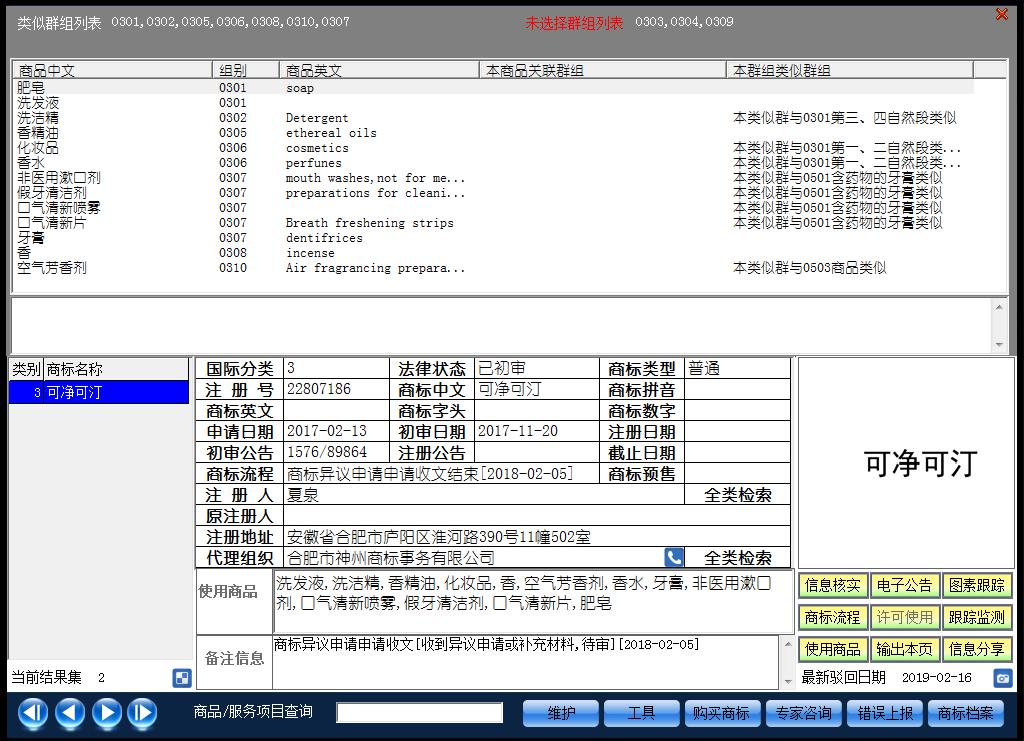Click 购买商标 to purchase a trademark

722,713
